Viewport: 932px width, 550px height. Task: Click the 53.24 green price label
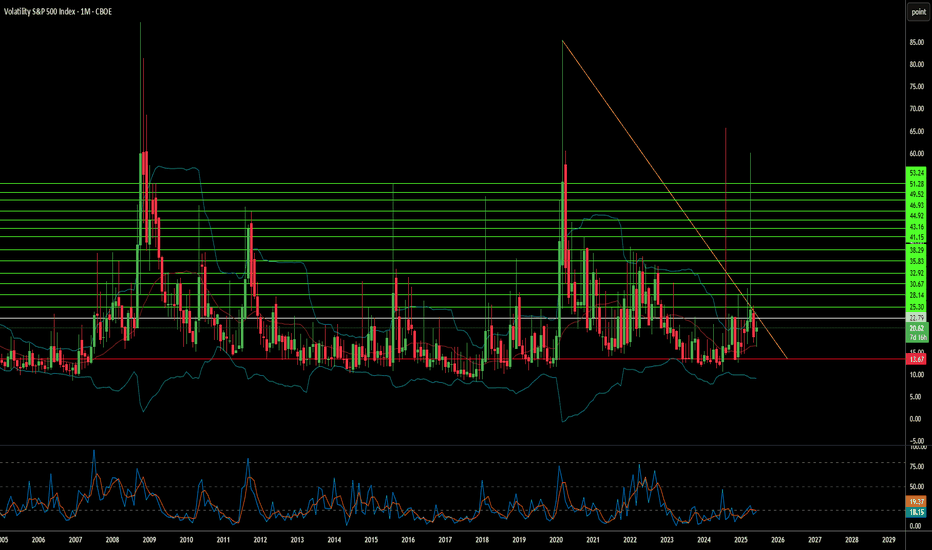click(x=917, y=173)
